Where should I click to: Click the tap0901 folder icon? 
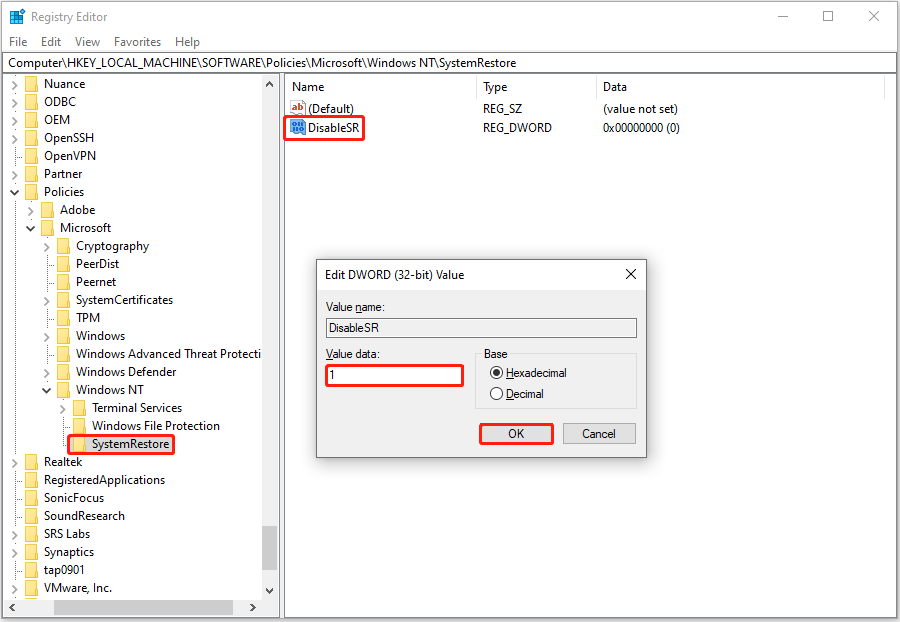click(32, 570)
